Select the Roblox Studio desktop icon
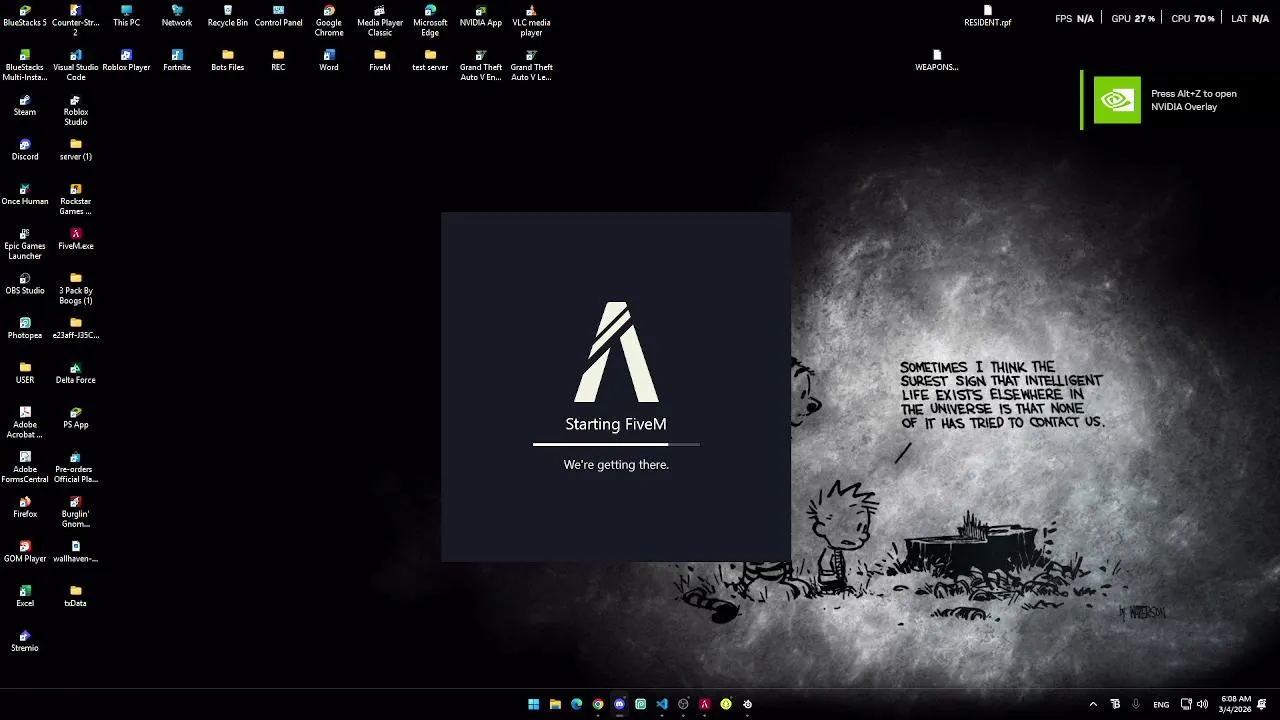 point(75,111)
